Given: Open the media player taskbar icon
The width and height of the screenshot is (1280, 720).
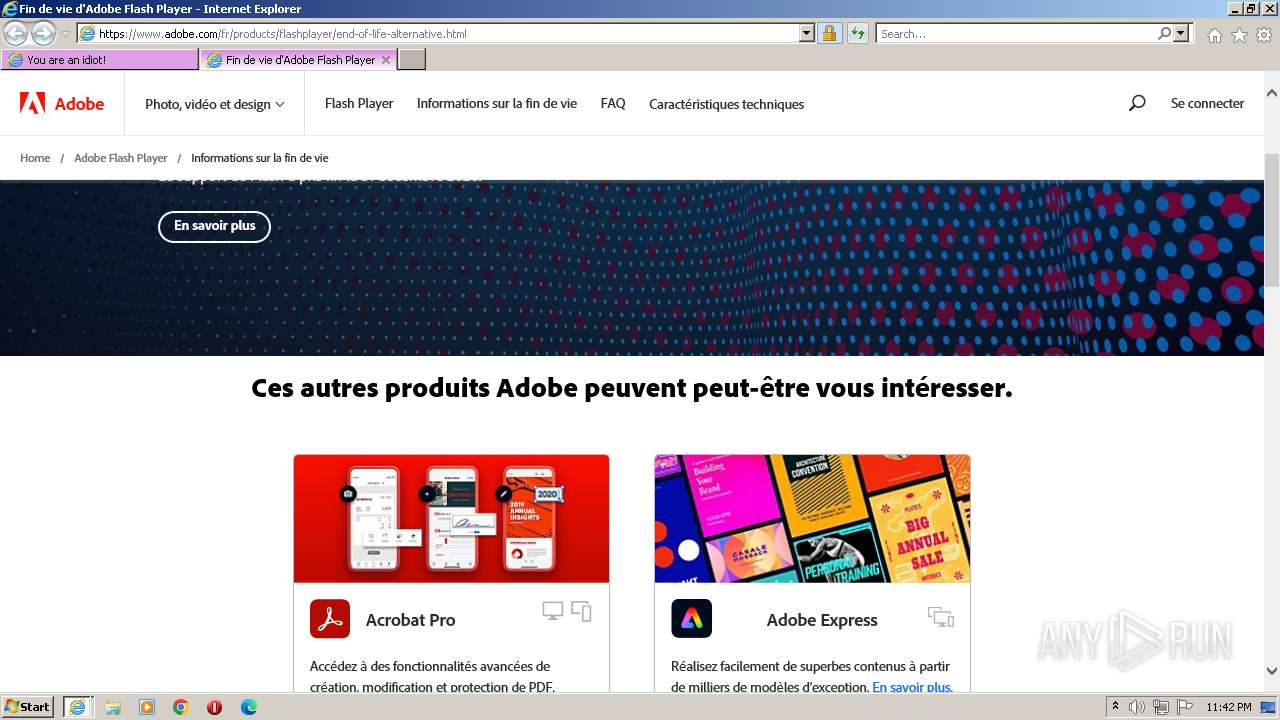Looking at the screenshot, I should (x=147, y=707).
